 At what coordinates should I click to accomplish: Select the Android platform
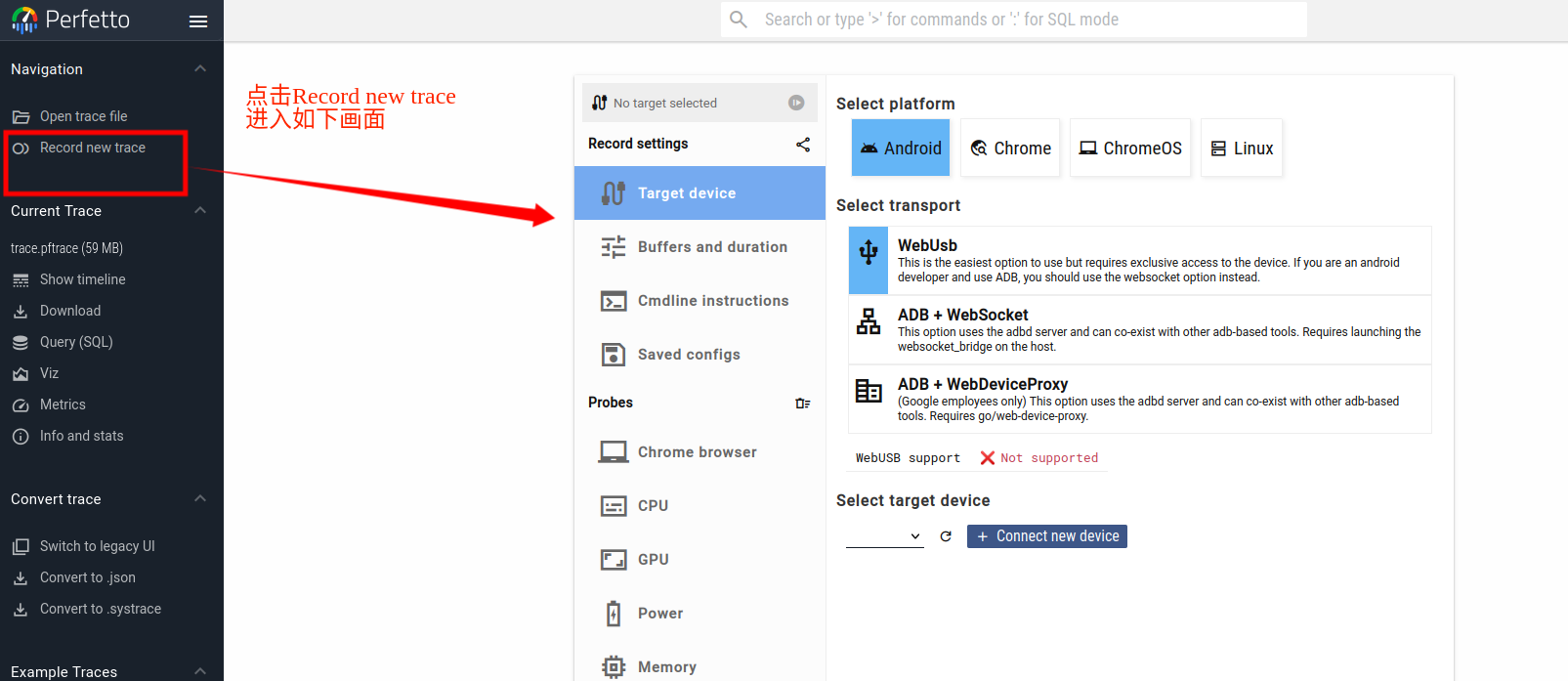tap(901, 148)
